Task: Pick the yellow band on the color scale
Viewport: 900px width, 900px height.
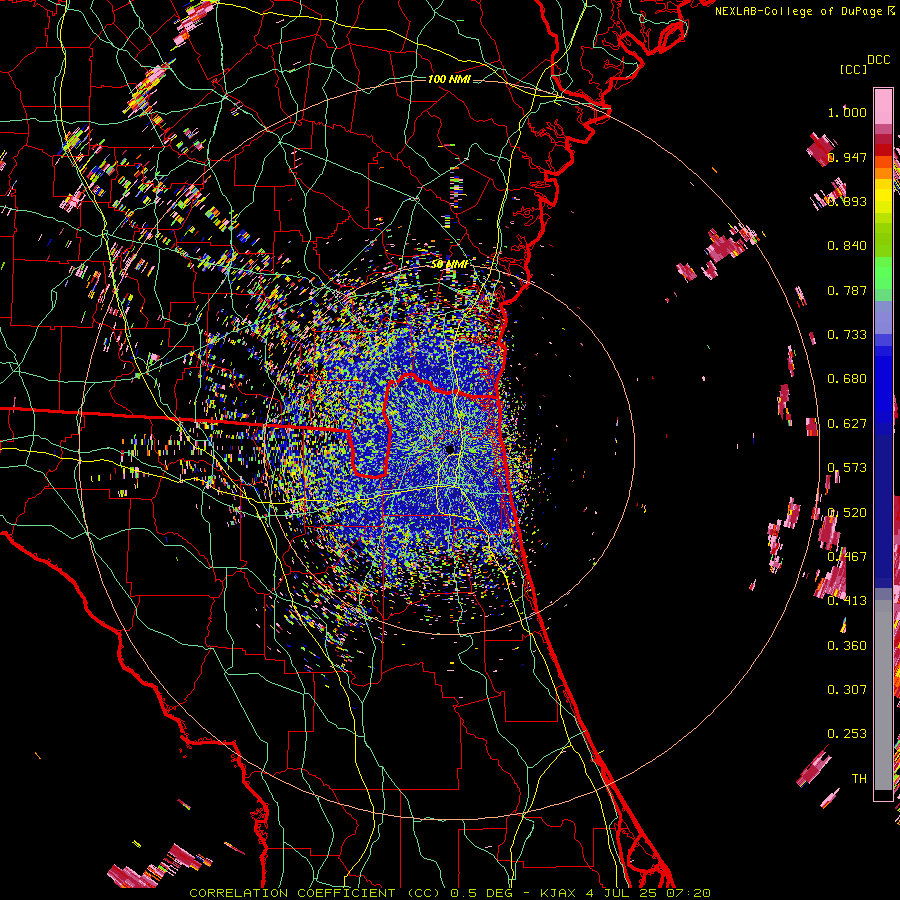Action: 883,195
